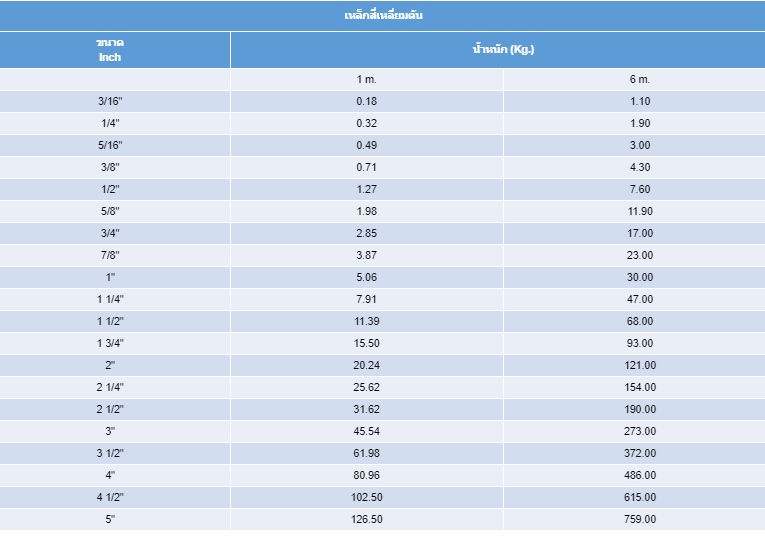Select the 7/8" size cell

point(110,255)
